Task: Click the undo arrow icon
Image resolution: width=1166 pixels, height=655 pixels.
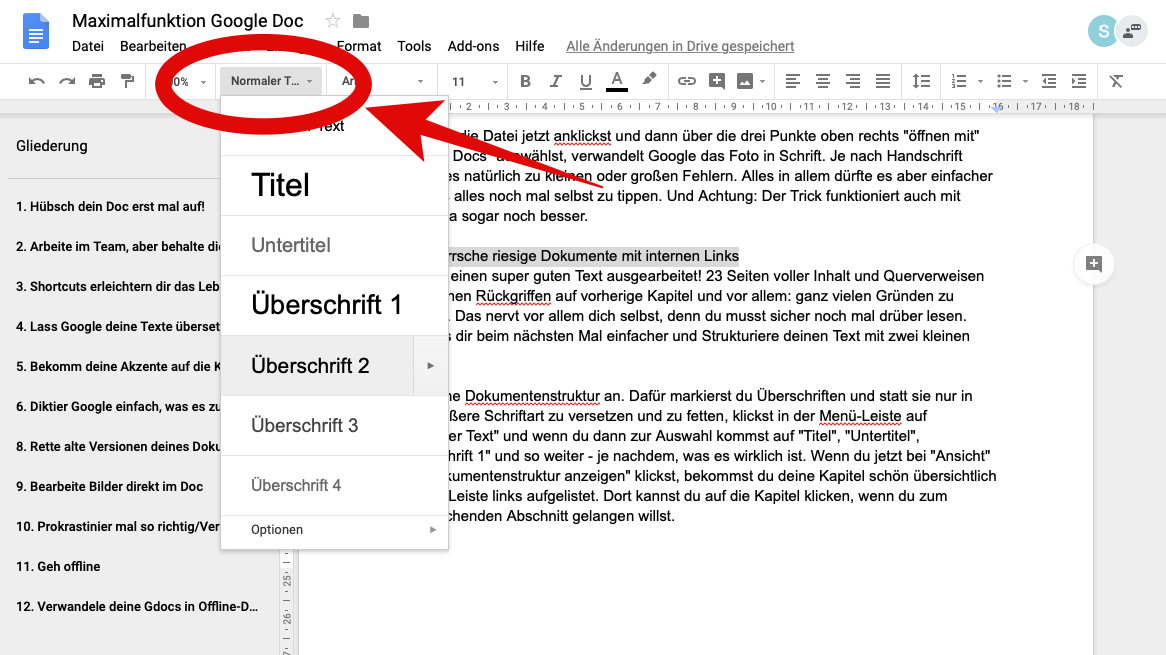Action: point(36,81)
